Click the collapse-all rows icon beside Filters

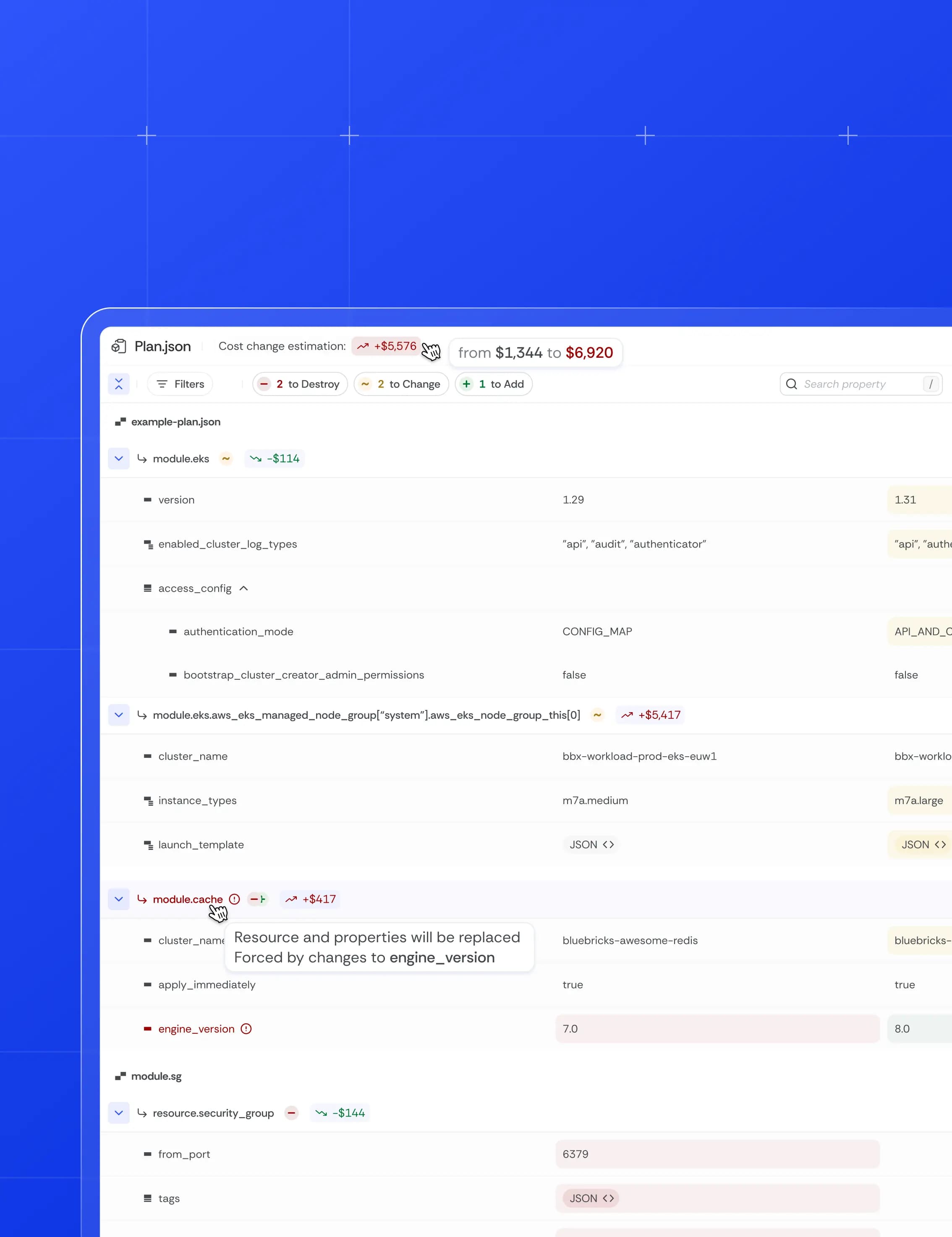click(x=119, y=384)
